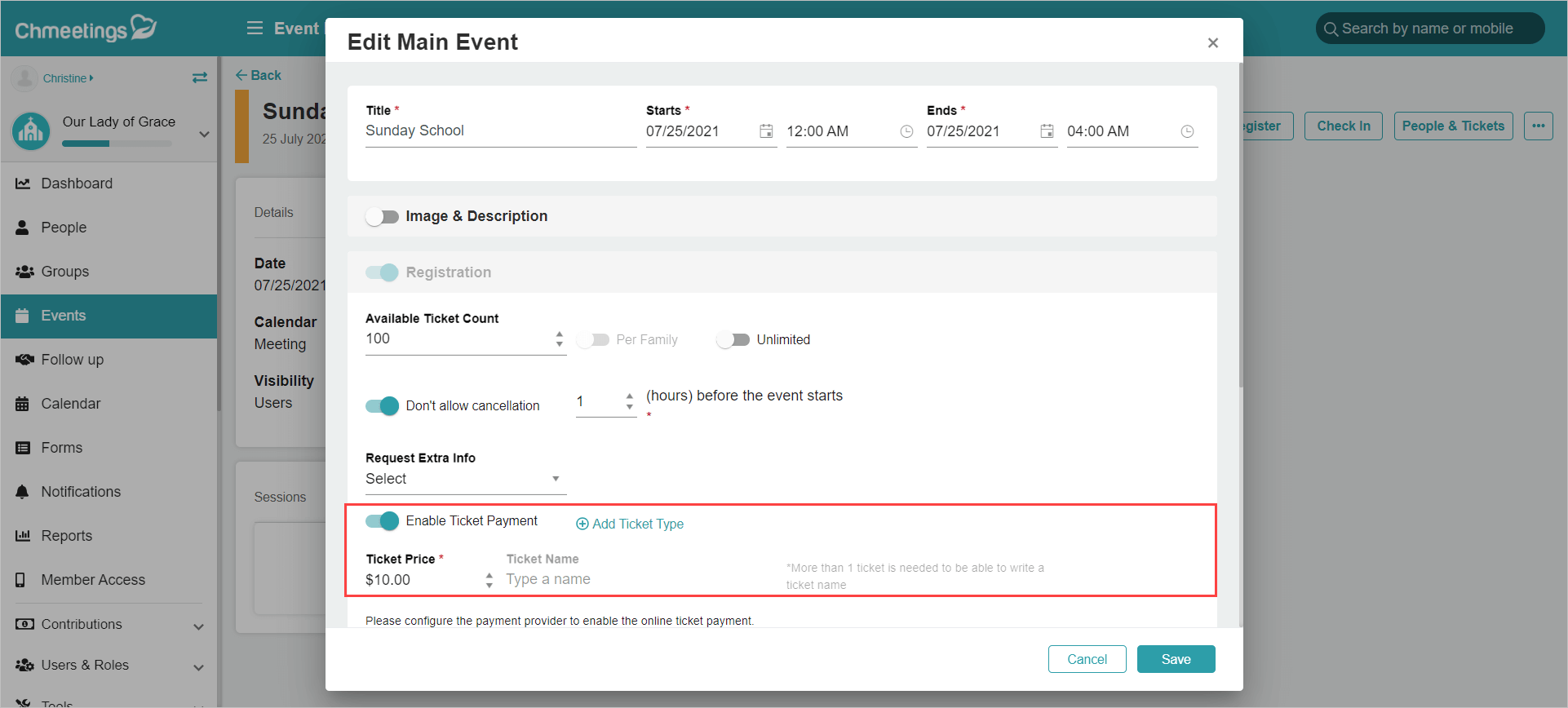Toggle Image & Description switch
The height and width of the screenshot is (708, 1568).
[382, 216]
